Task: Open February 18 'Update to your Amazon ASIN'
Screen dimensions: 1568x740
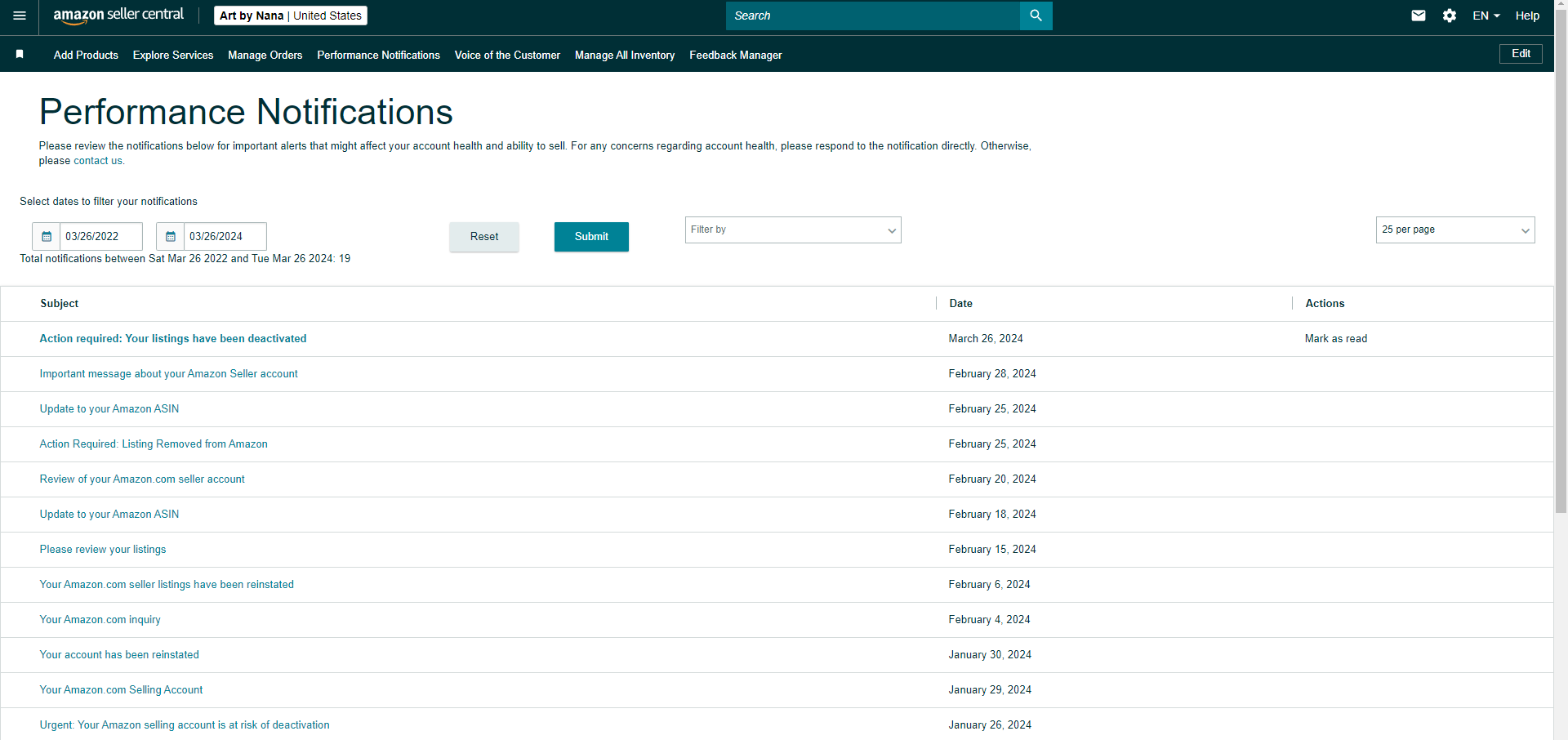Action: 109,515
